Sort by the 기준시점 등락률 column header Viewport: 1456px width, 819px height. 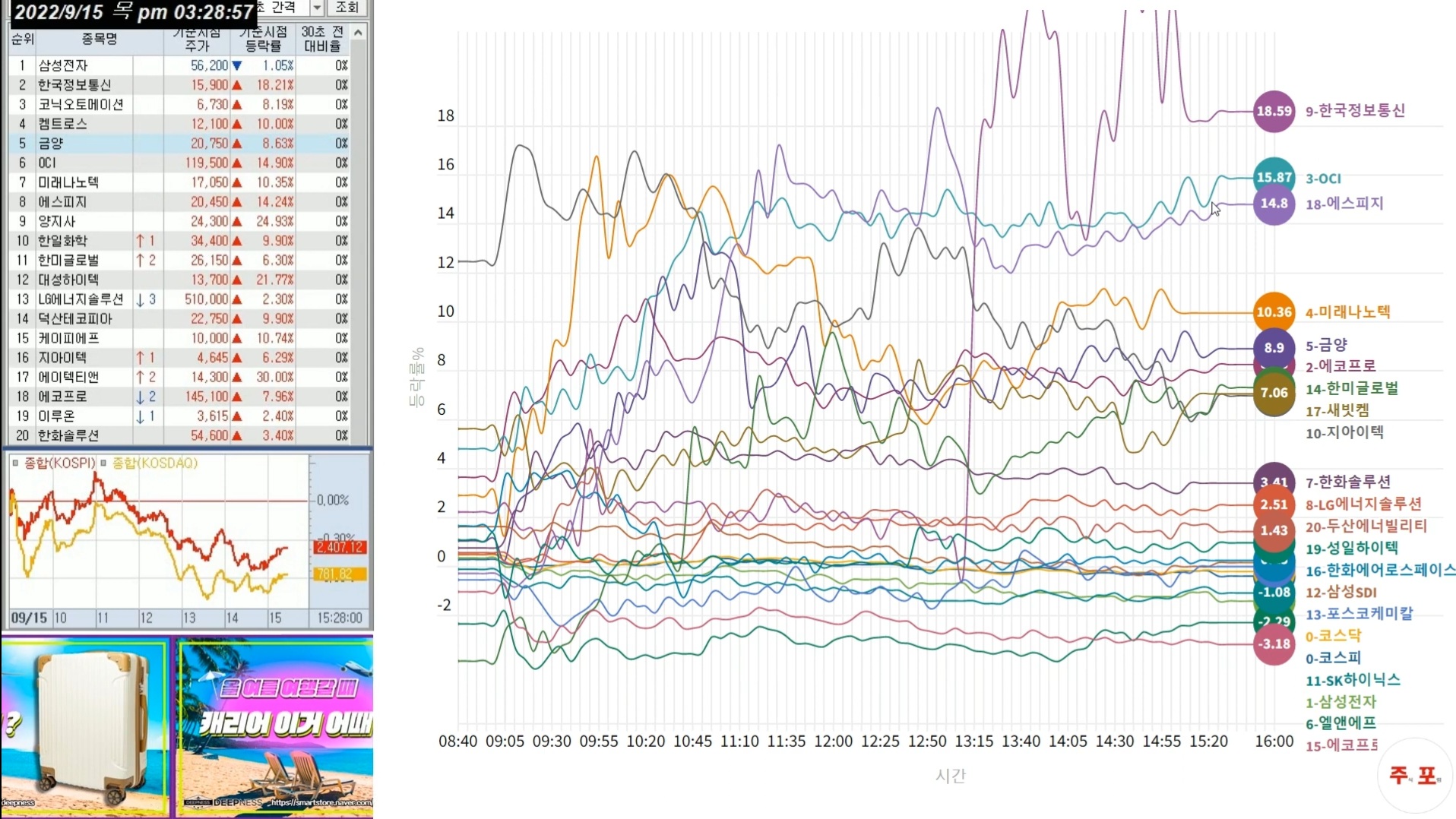click(x=263, y=39)
